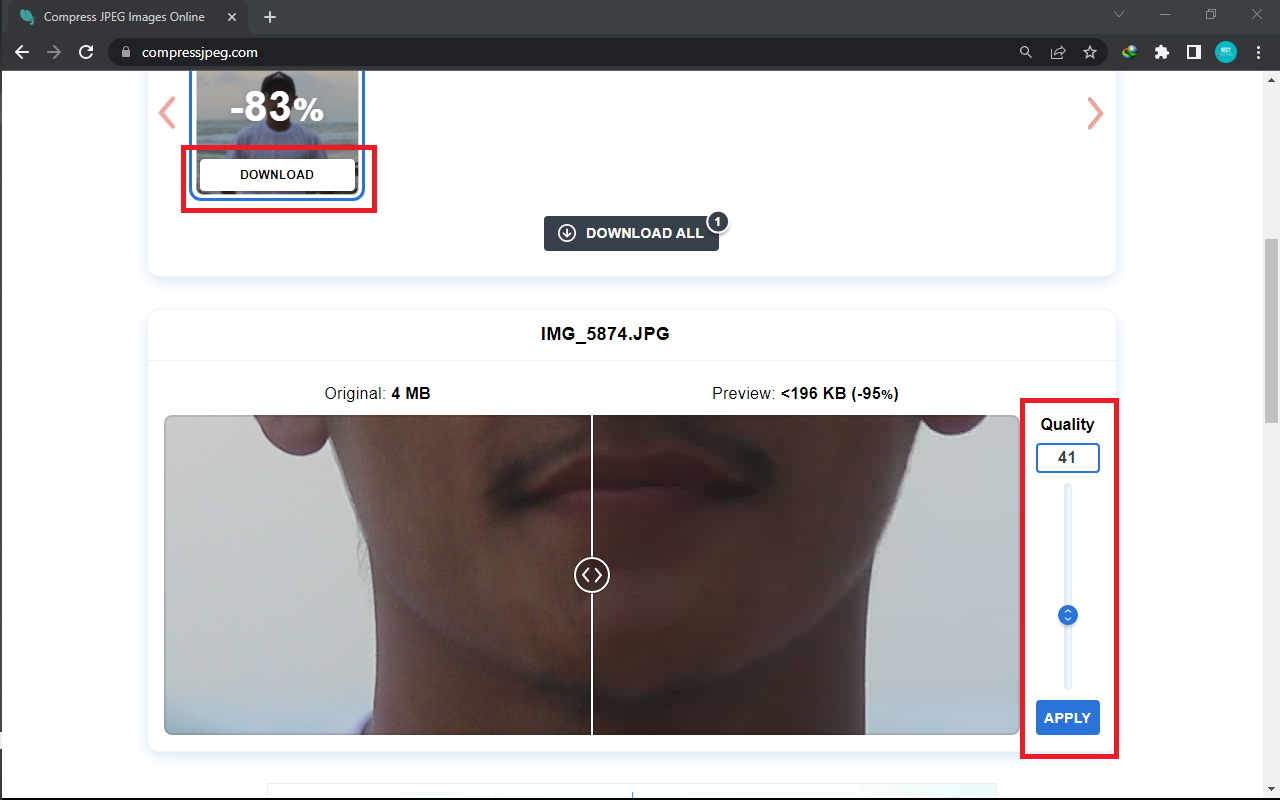
Task: Select the -83% image thumbnail
Action: coord(277,112)
